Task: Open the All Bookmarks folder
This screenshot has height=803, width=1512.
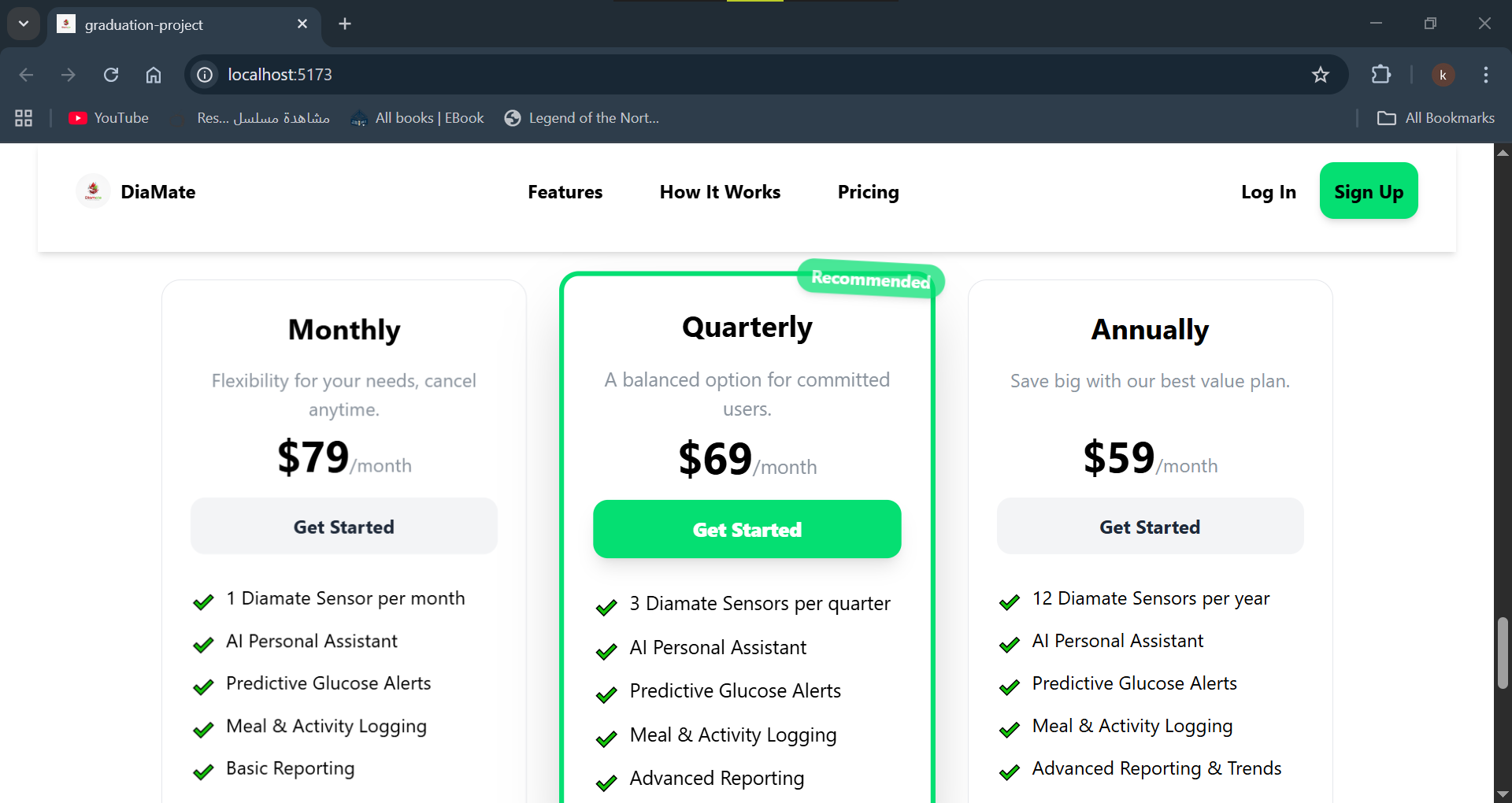Action: coord(1435,118)
